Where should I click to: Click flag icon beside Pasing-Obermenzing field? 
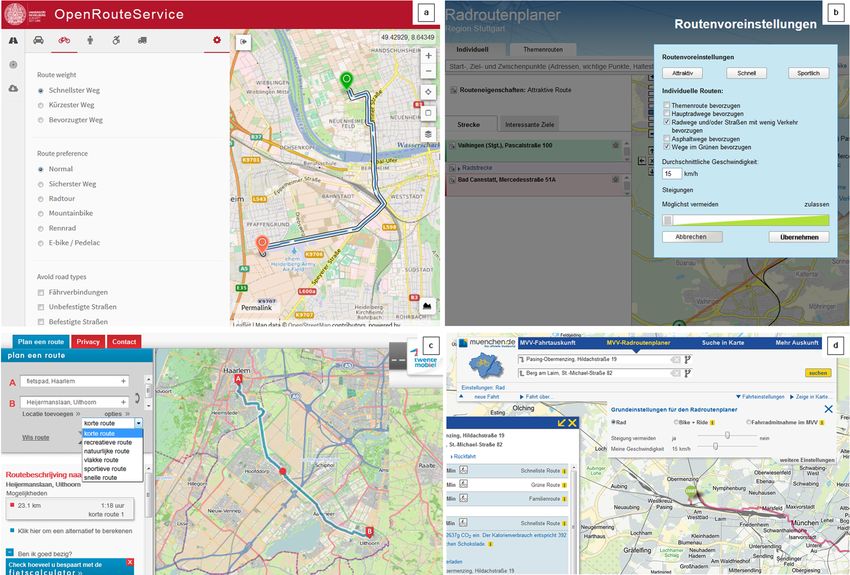pos(687,359)
